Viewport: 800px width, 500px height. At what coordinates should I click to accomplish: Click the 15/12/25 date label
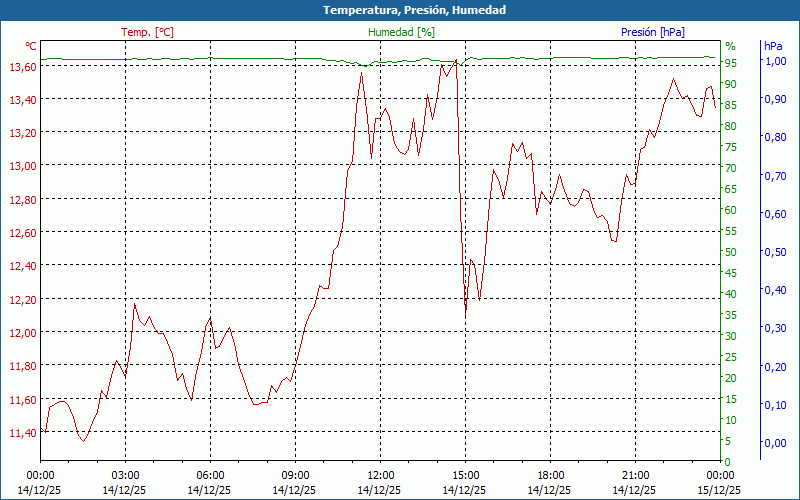pos(720,490)
